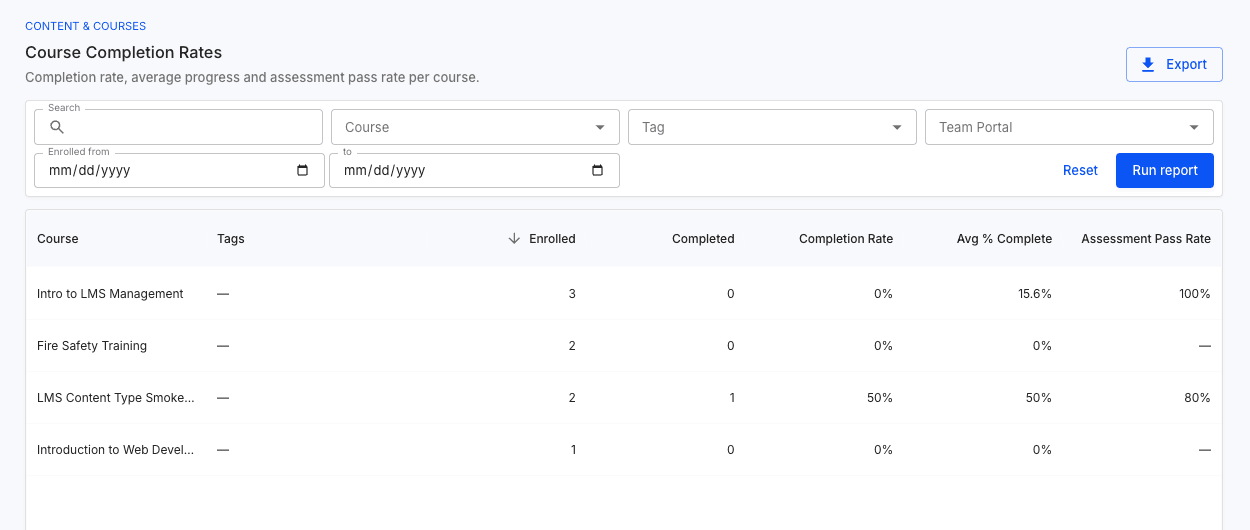Select the Intro to LMS Management row
This screenshot has height=530, width=1250.
tap(624, 294)
